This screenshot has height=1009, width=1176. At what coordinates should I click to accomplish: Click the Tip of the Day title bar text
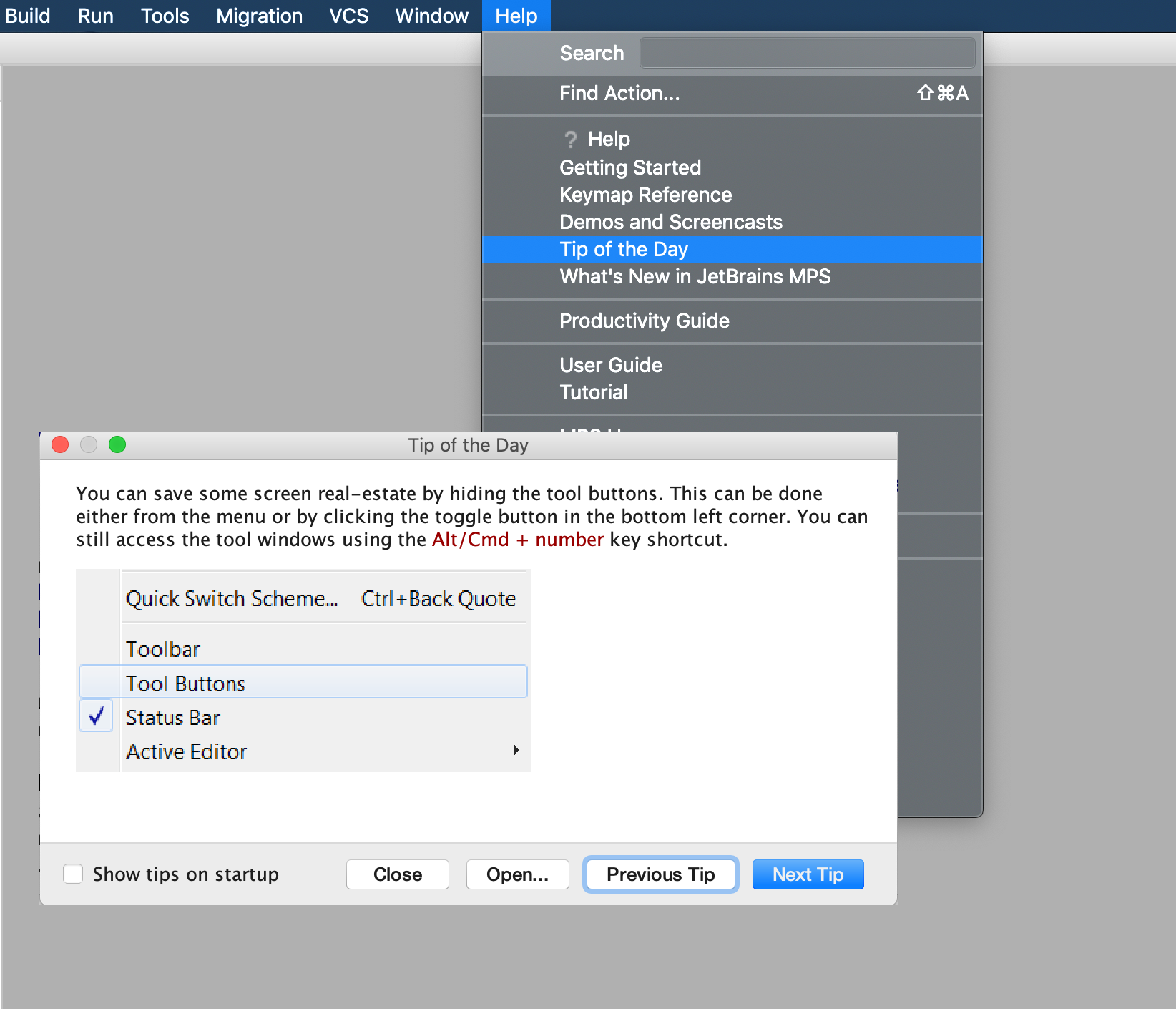[x=469, y=445]
